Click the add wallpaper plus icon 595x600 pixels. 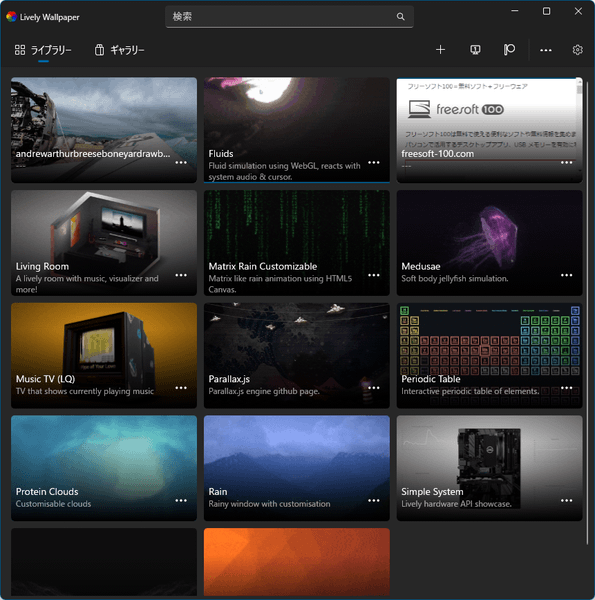(x=440, y=50)
